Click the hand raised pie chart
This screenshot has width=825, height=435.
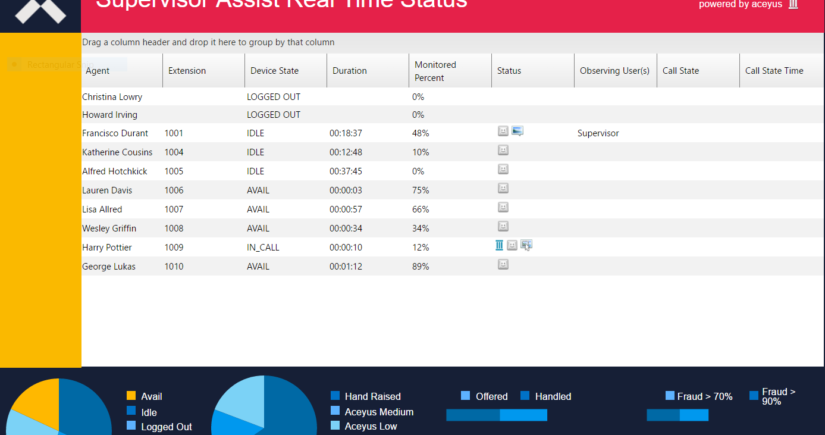[264, 406]
